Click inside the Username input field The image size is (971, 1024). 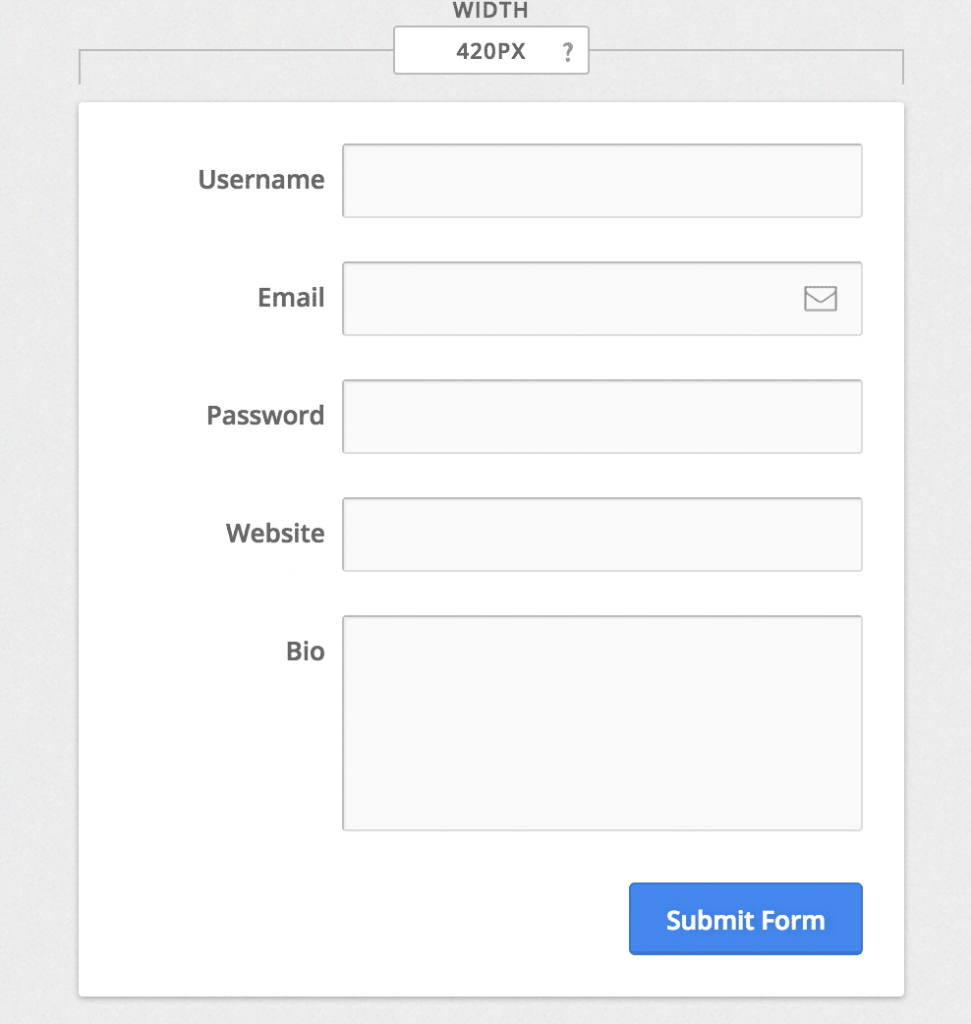[x=602, y=180]
